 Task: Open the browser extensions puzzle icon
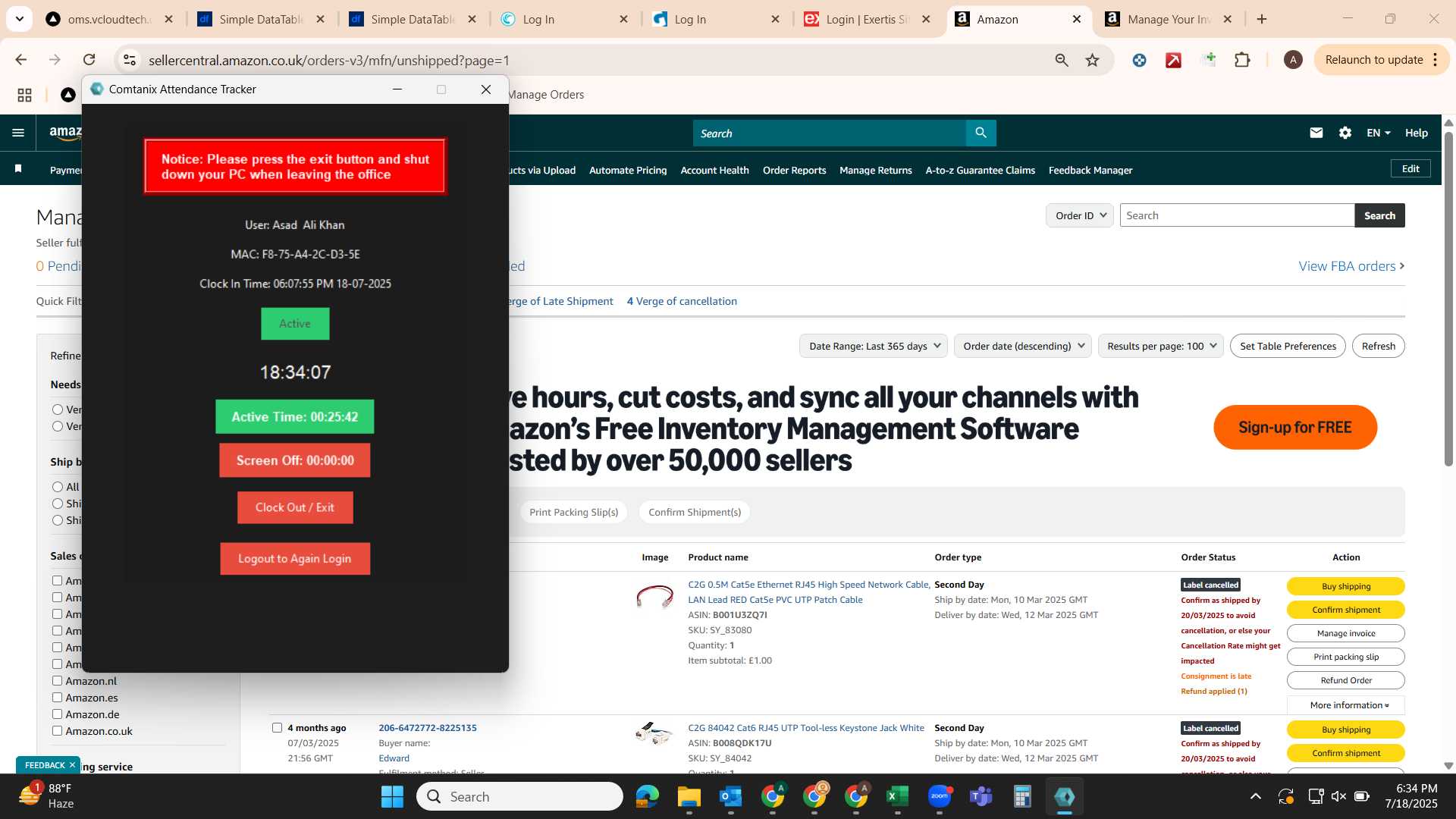[x=1242, y=60]
